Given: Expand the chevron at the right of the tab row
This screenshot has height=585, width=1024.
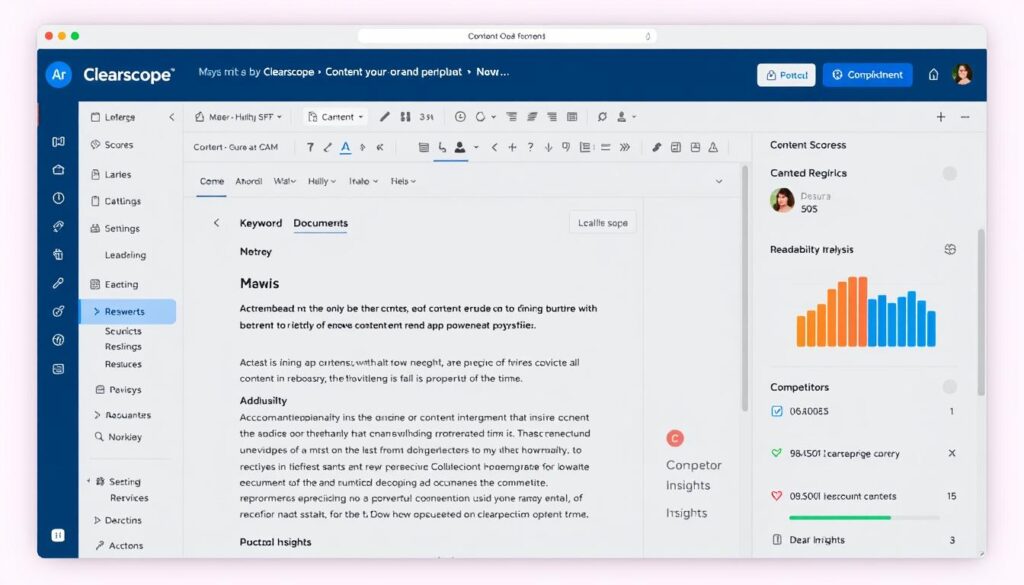Looking at the screenshot, I should (718, 181).
